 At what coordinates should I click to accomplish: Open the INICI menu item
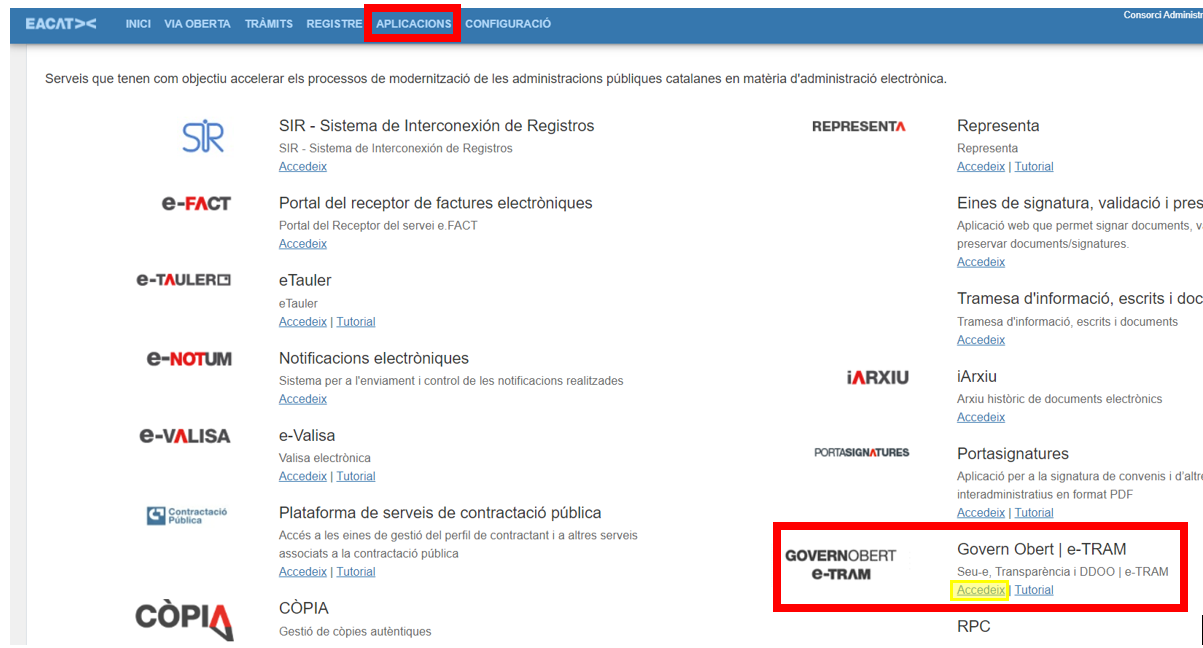click(138, 24)
